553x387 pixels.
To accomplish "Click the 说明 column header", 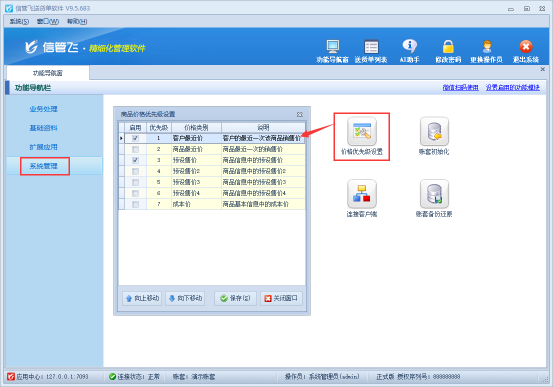I will 263,127.
